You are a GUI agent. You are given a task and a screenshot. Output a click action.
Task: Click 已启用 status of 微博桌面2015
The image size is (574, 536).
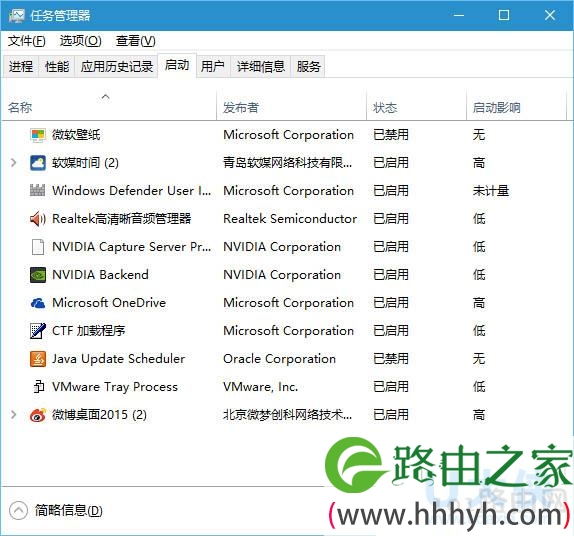[x=391, y=415]
